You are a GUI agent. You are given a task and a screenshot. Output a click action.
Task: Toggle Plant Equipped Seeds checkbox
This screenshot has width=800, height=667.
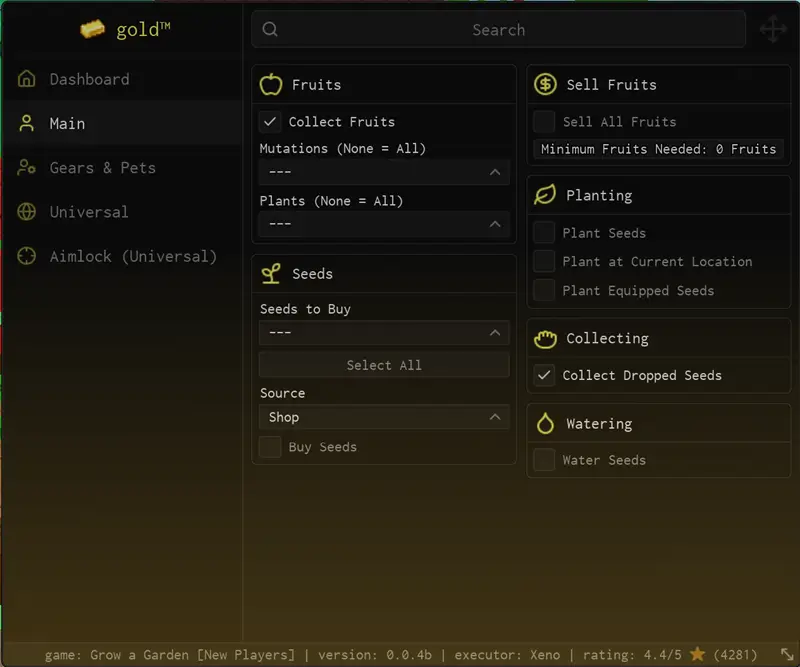click(544, 290)
